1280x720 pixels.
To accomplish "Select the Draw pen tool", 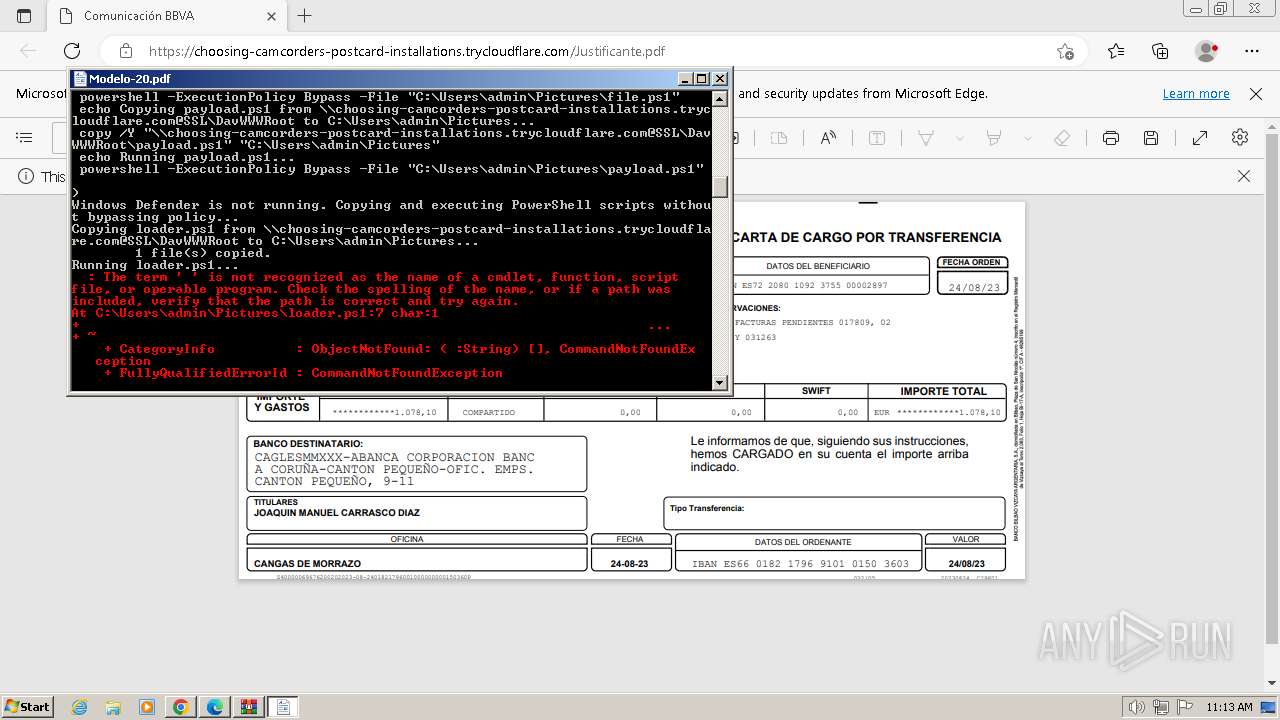I will (x=926, y=138).
